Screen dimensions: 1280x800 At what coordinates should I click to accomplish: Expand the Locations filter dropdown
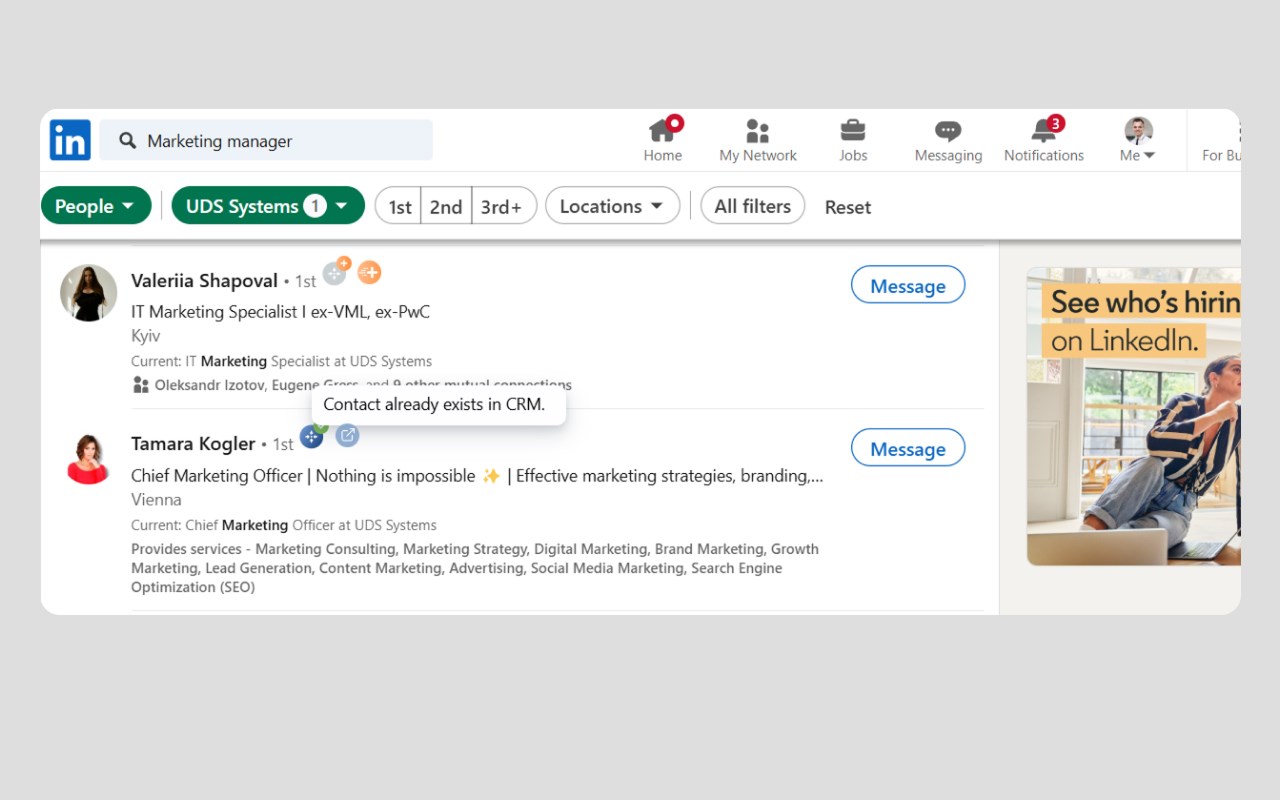pos(613,206)
